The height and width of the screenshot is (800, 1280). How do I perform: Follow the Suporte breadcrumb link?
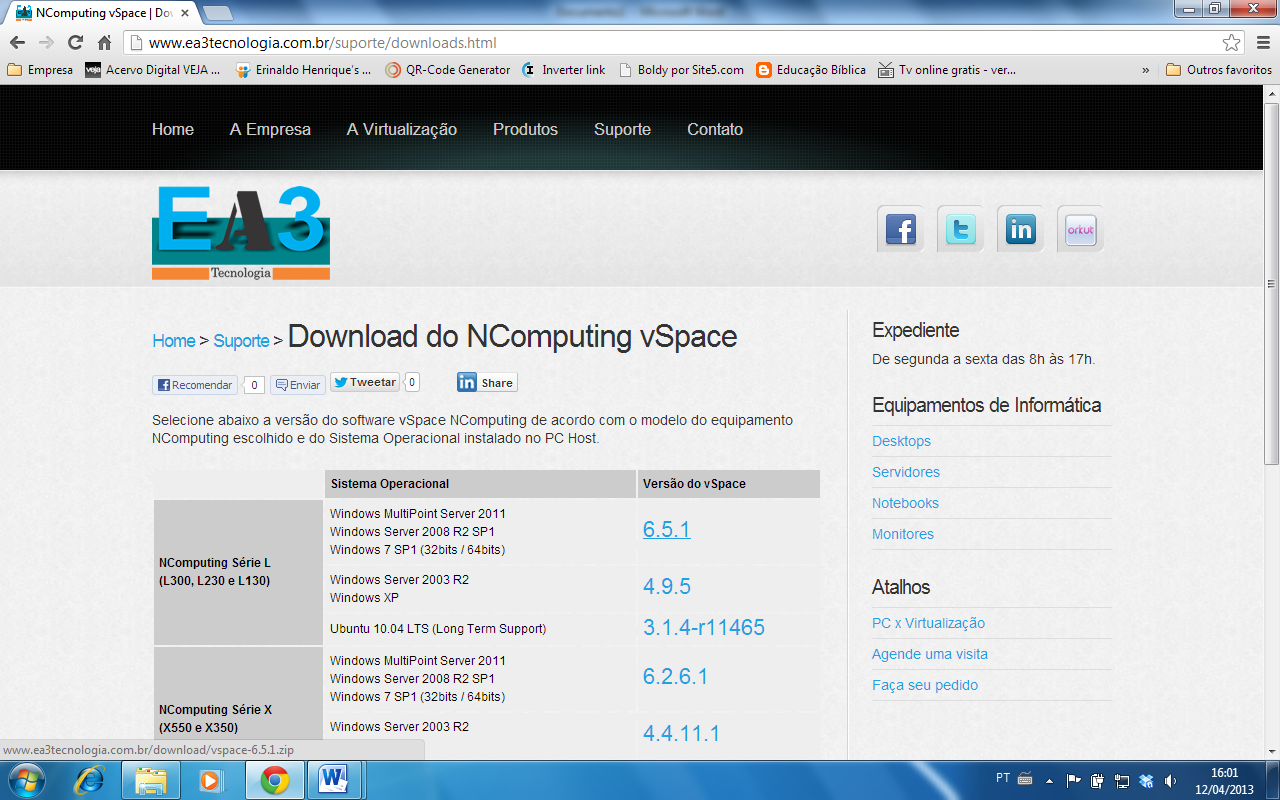(x=241, y=341)
